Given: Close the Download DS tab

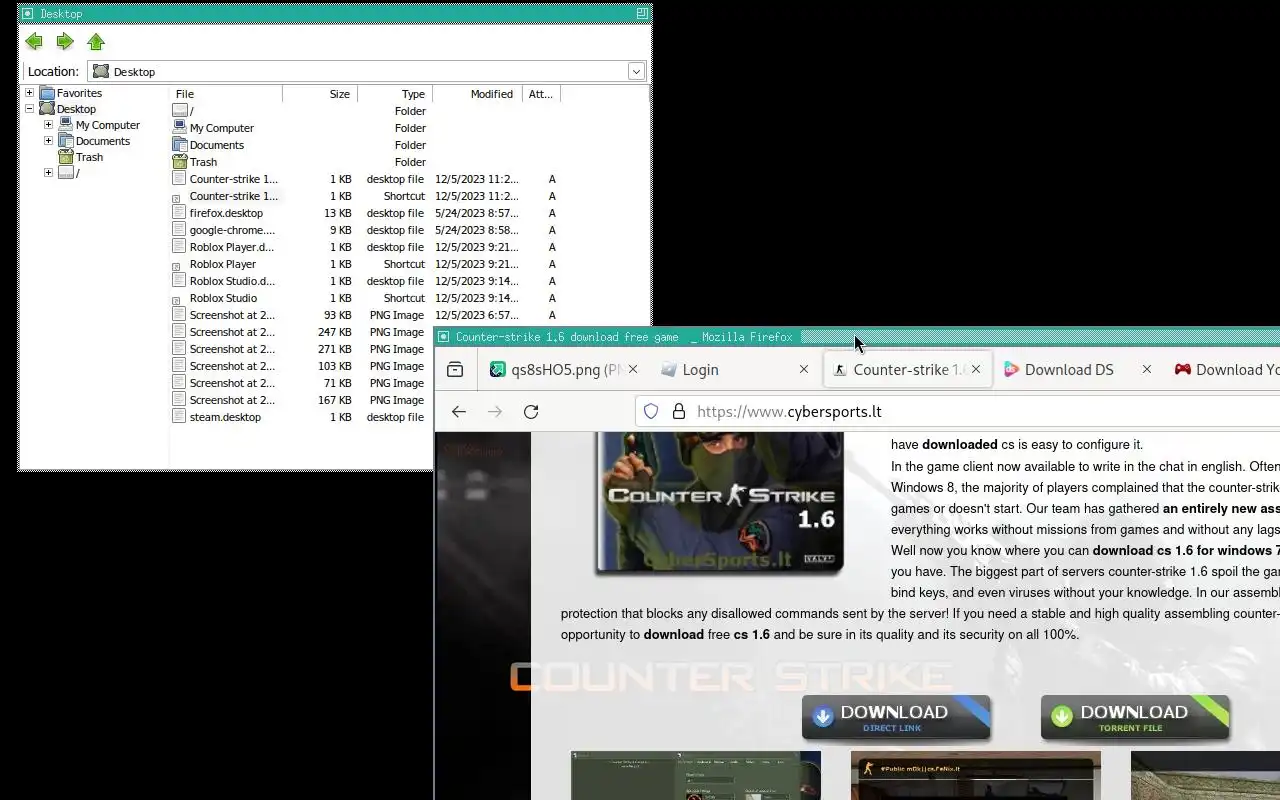Looking at the screenshot, I should [x=1147, y=370].
